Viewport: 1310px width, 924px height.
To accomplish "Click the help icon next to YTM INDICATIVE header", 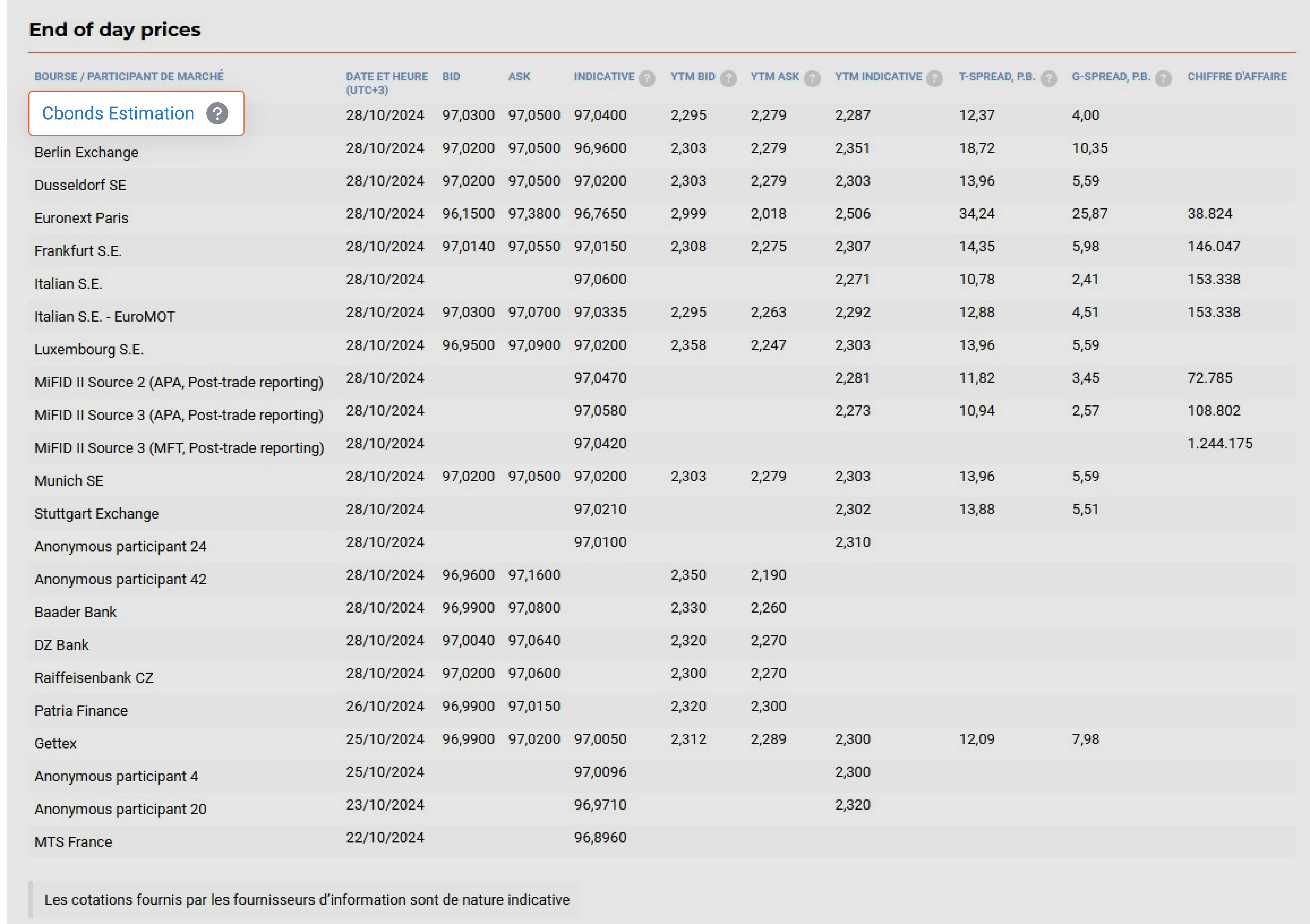I will click(935, 78).
